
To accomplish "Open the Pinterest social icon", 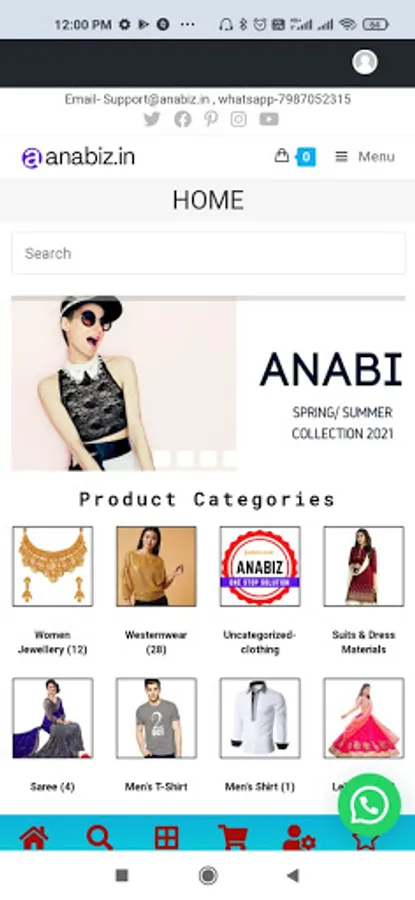I will pos(211,119).
